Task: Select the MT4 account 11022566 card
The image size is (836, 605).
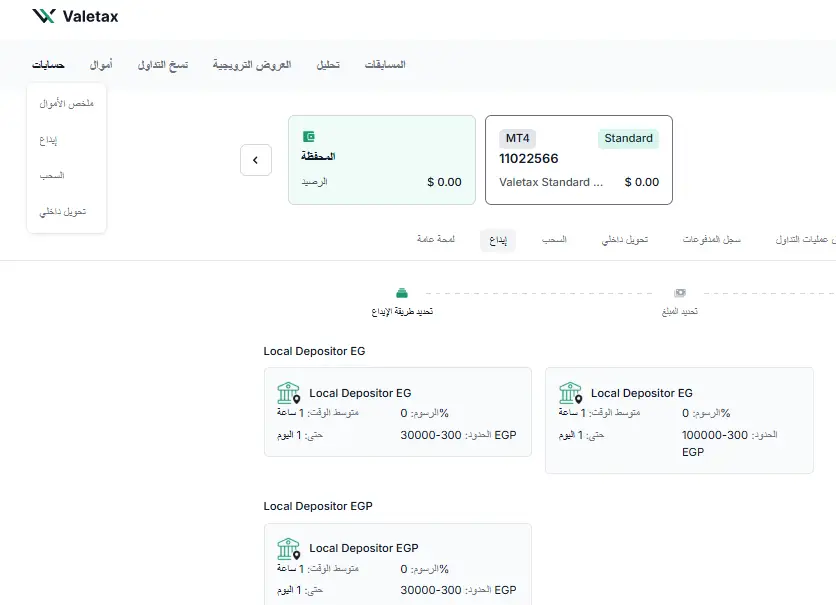Action: [x=579, y=160]
